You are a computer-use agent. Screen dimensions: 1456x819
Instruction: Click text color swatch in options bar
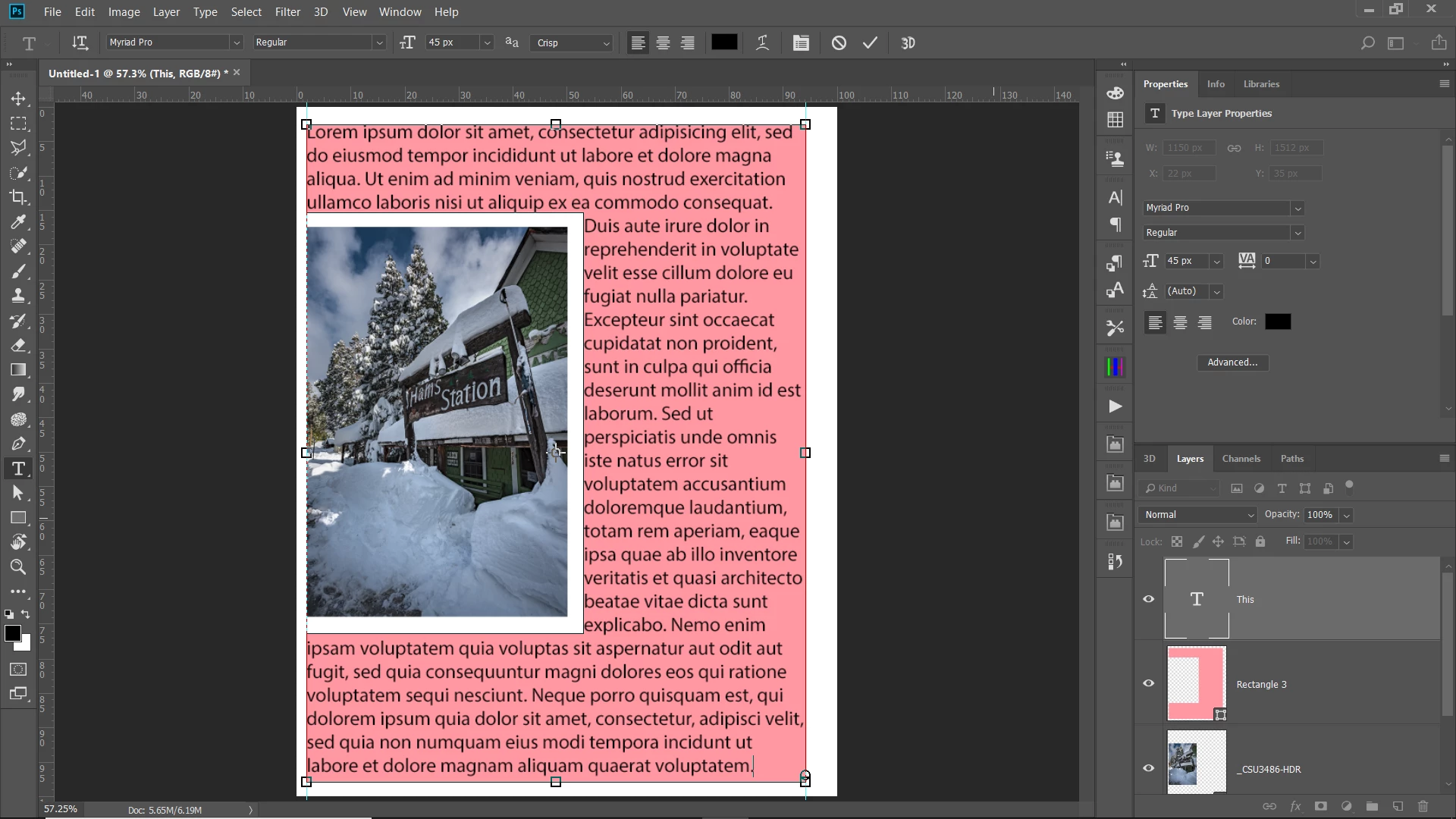coord(724,43)
